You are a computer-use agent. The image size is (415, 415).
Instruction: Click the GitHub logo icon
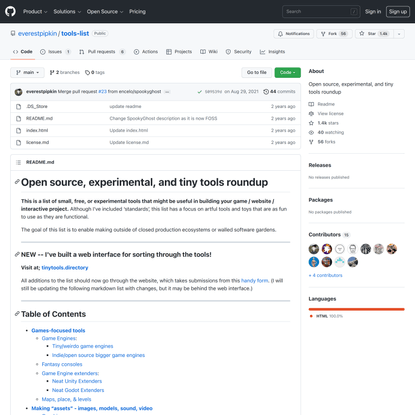(10, 11)
